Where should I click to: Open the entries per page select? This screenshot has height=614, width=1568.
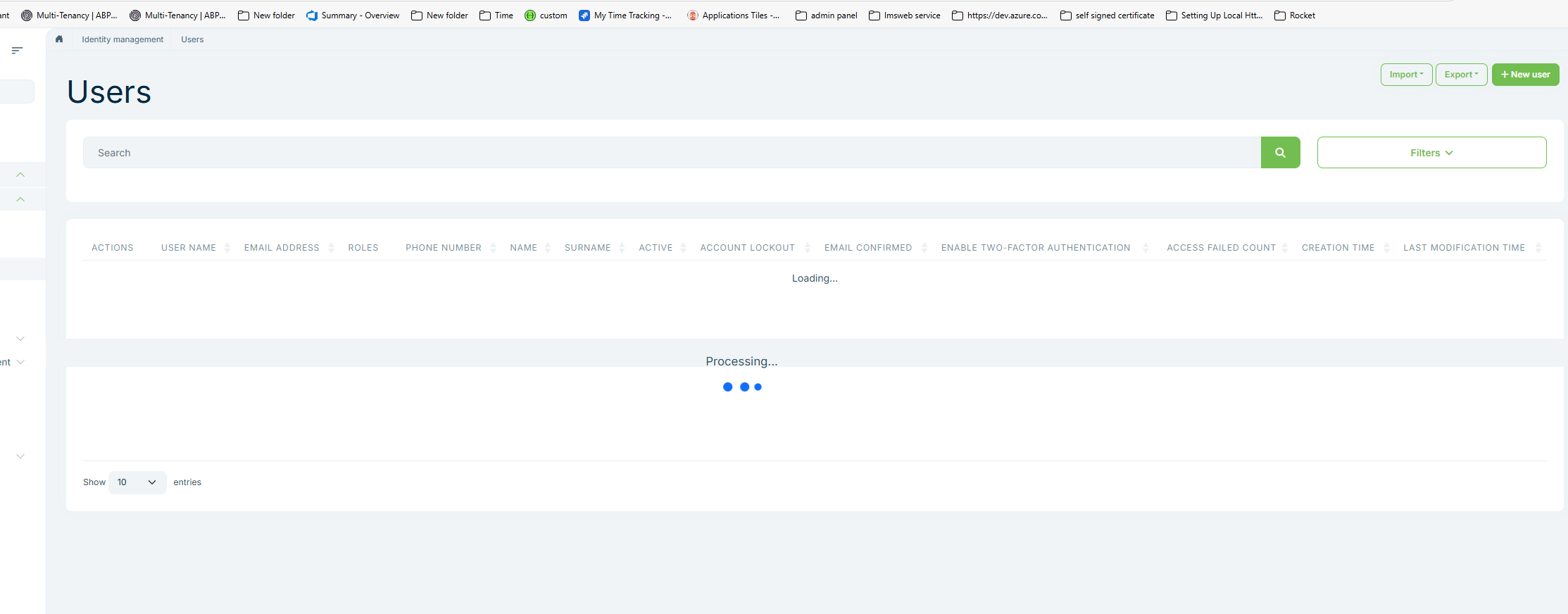tap(137, 482)
